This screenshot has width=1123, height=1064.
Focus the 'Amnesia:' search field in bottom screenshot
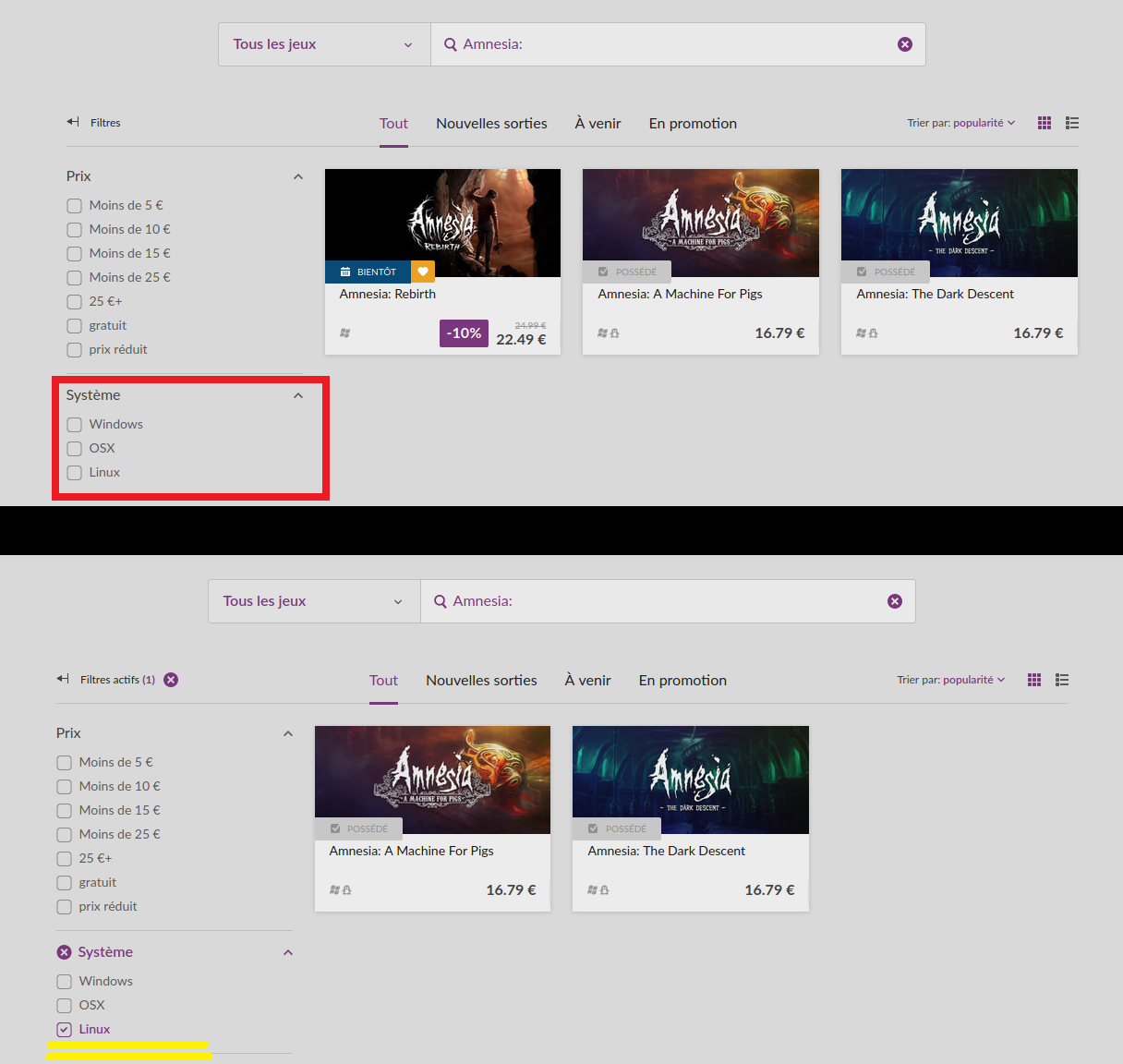coord(668,601)
